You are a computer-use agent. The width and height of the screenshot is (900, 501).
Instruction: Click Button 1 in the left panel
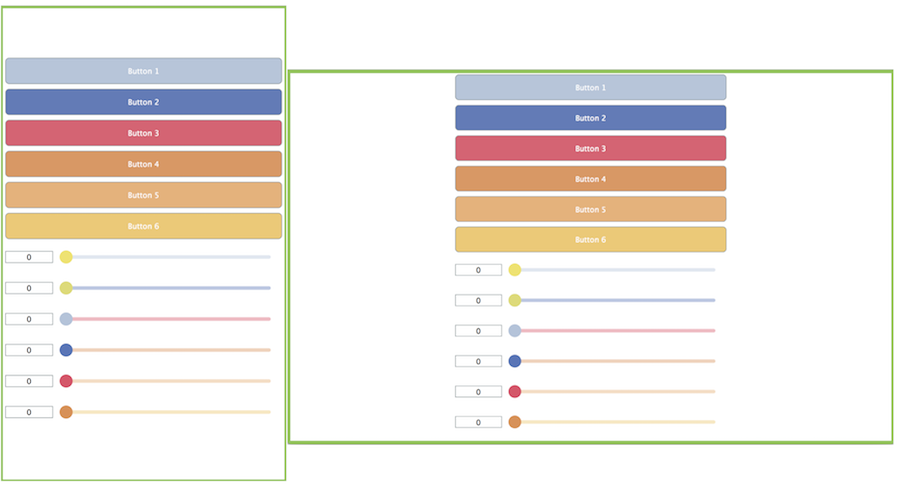[x=143, y=71]
